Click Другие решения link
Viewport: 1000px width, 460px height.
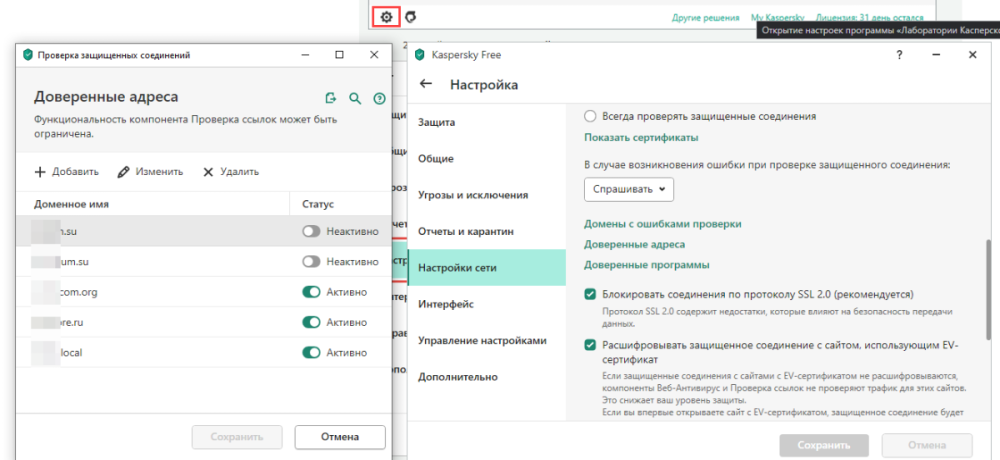[705, 18]
